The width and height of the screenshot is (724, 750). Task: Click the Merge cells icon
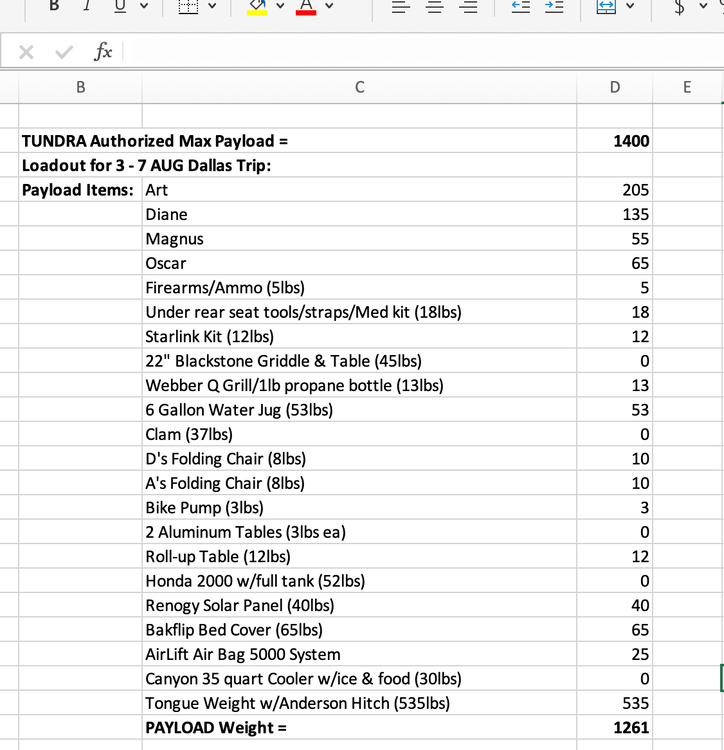(606, 7)
